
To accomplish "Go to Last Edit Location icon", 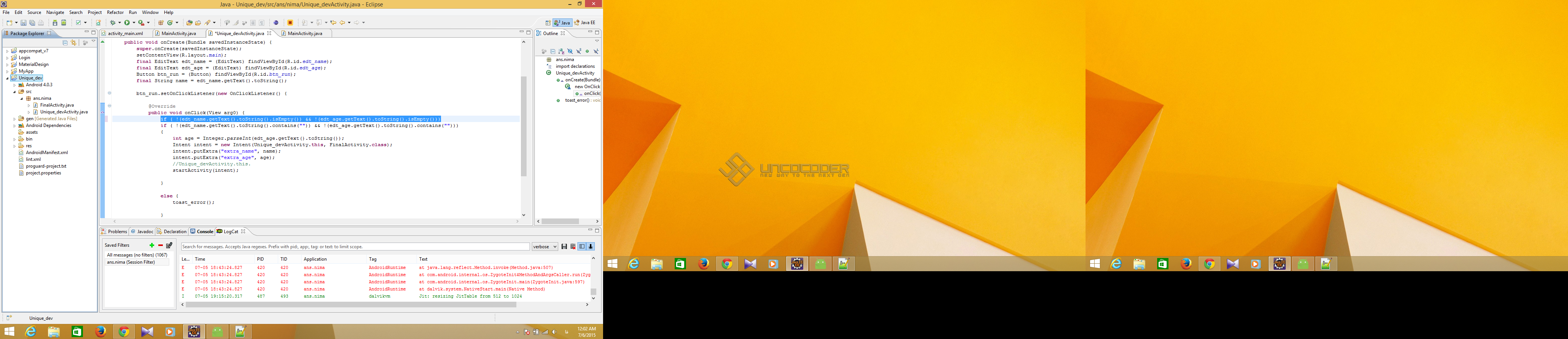I will pyautogui.click(x=333, y=23).
